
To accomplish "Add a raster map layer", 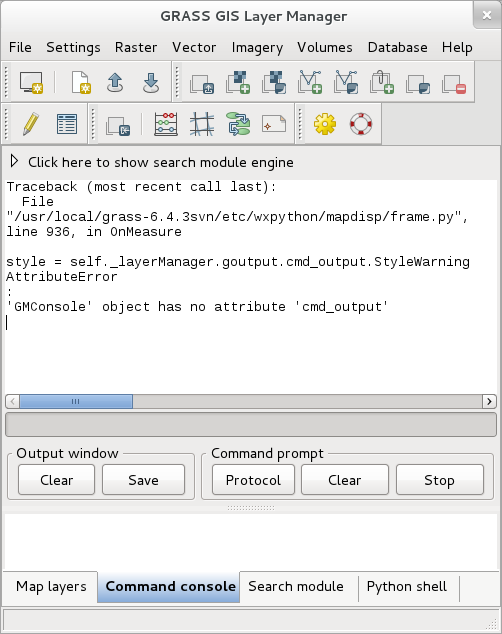I will tap(238, 83).
